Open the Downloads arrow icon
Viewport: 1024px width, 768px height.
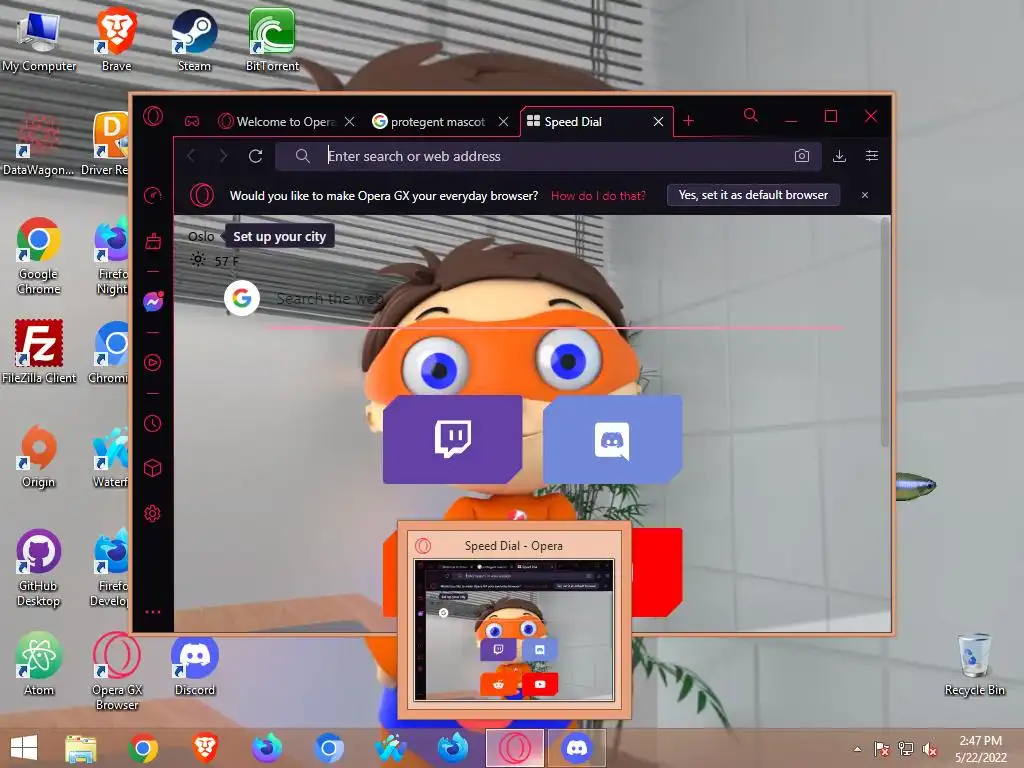(840, 156)
